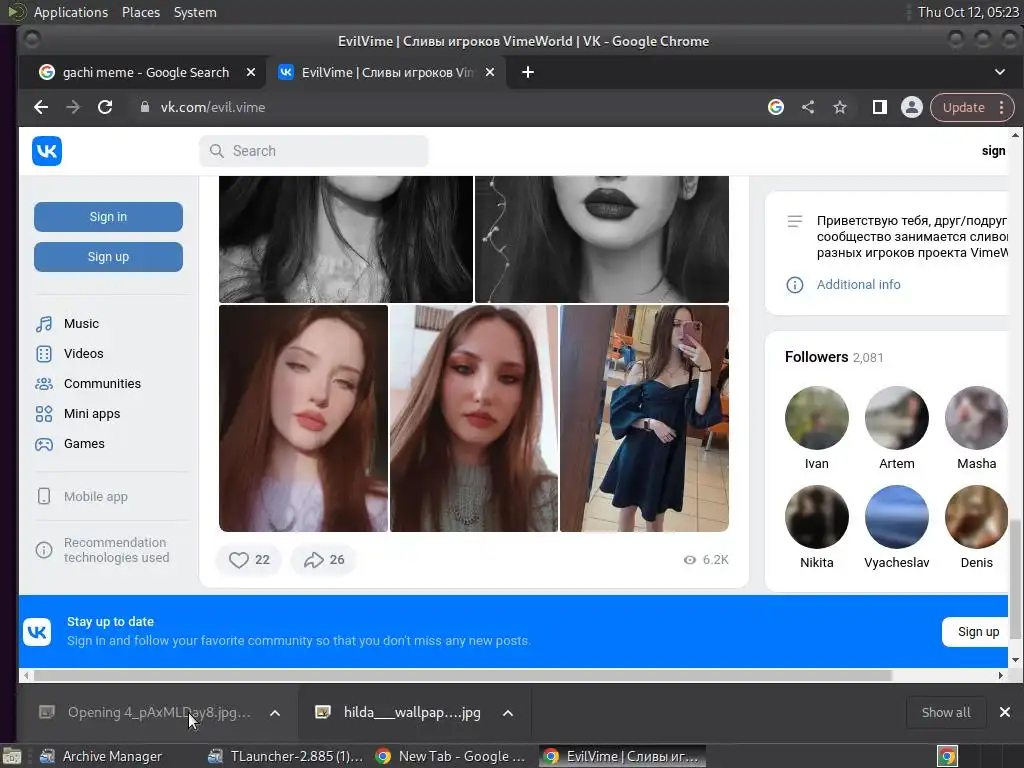
Task: Share the post with arrow icon 26
Action: coord(324,560)
